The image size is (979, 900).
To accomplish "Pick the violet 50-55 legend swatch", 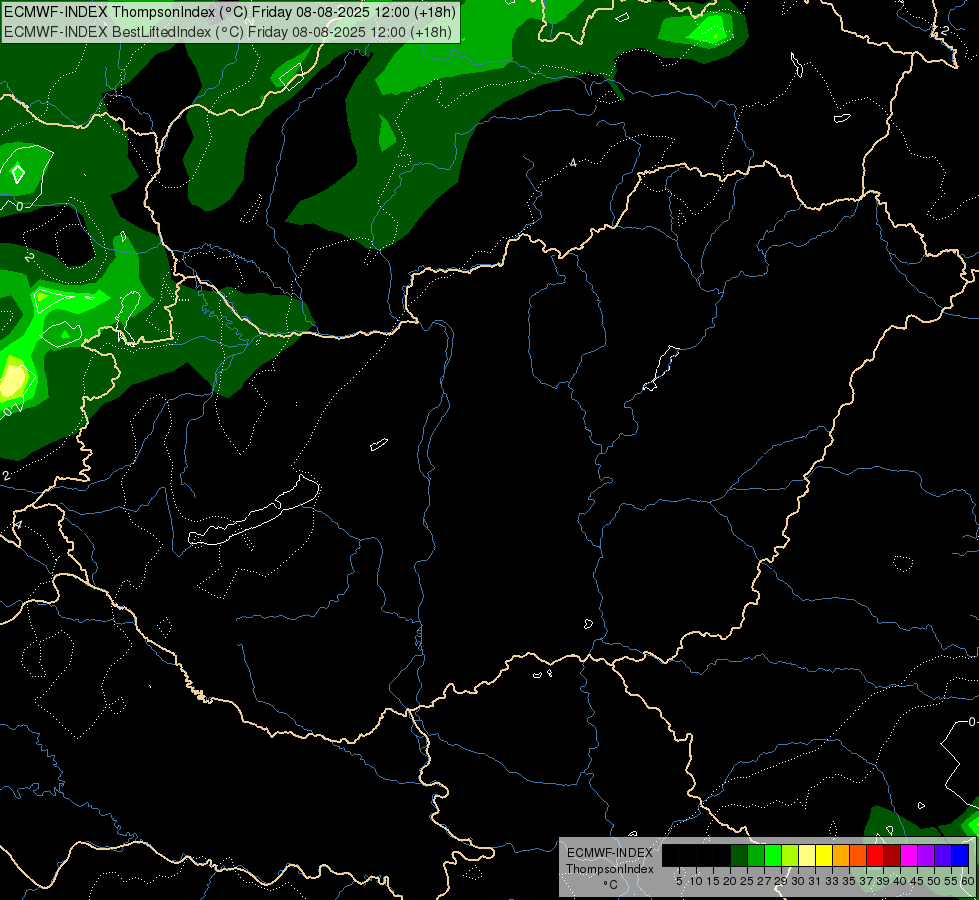I will (943, 855).
